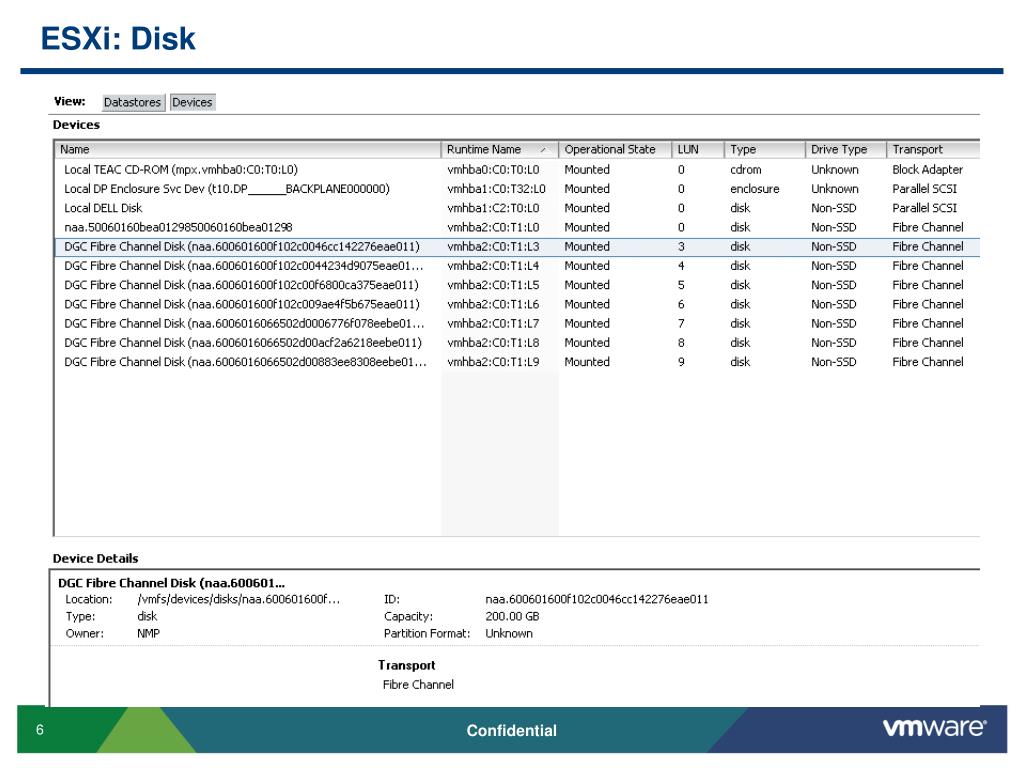Click Mounted state in vmhba2:C0:T1:L9 row
Screen dimensions: 1024x768
[586, 362]
